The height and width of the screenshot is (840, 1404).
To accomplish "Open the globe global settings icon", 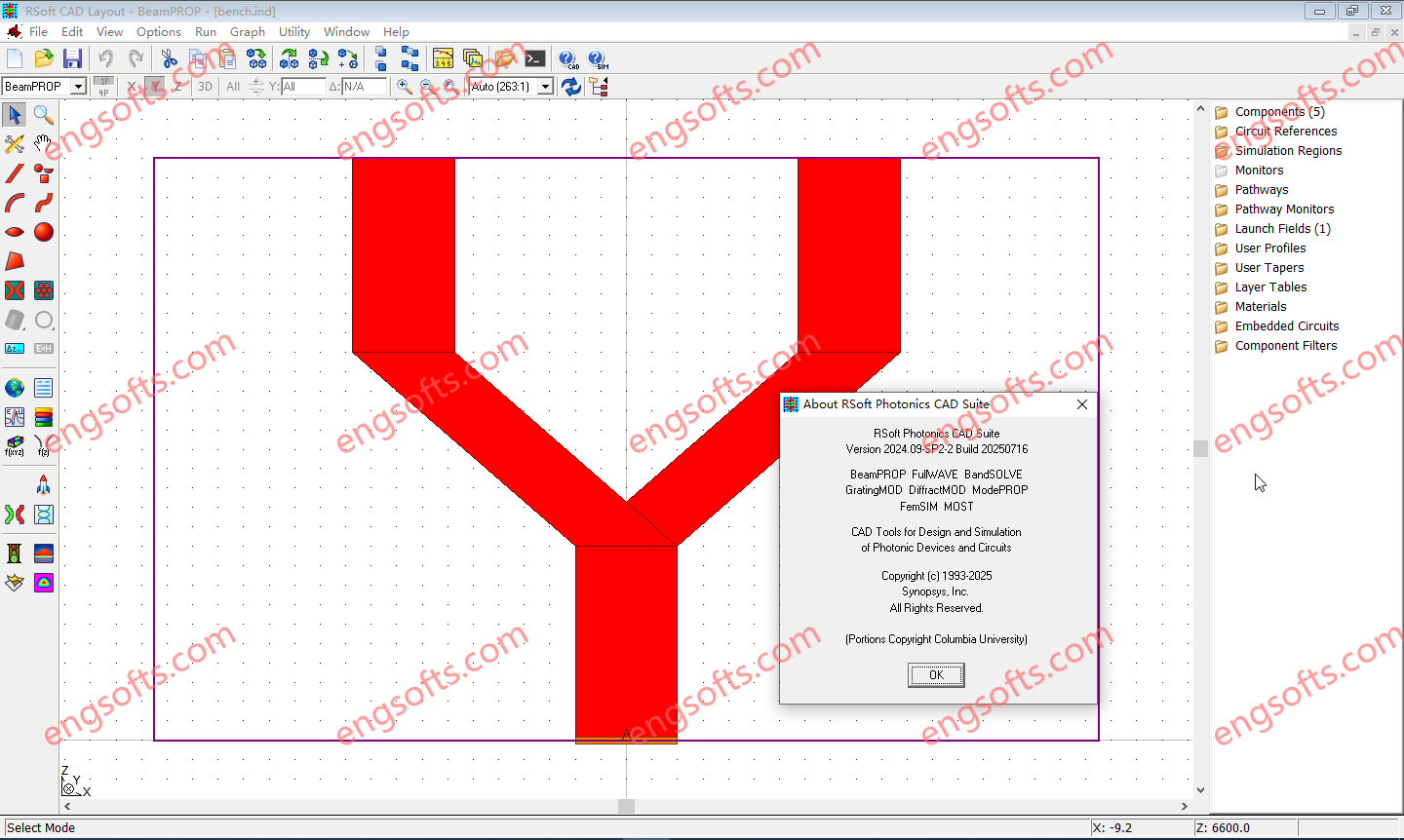I will pos(15,388).
